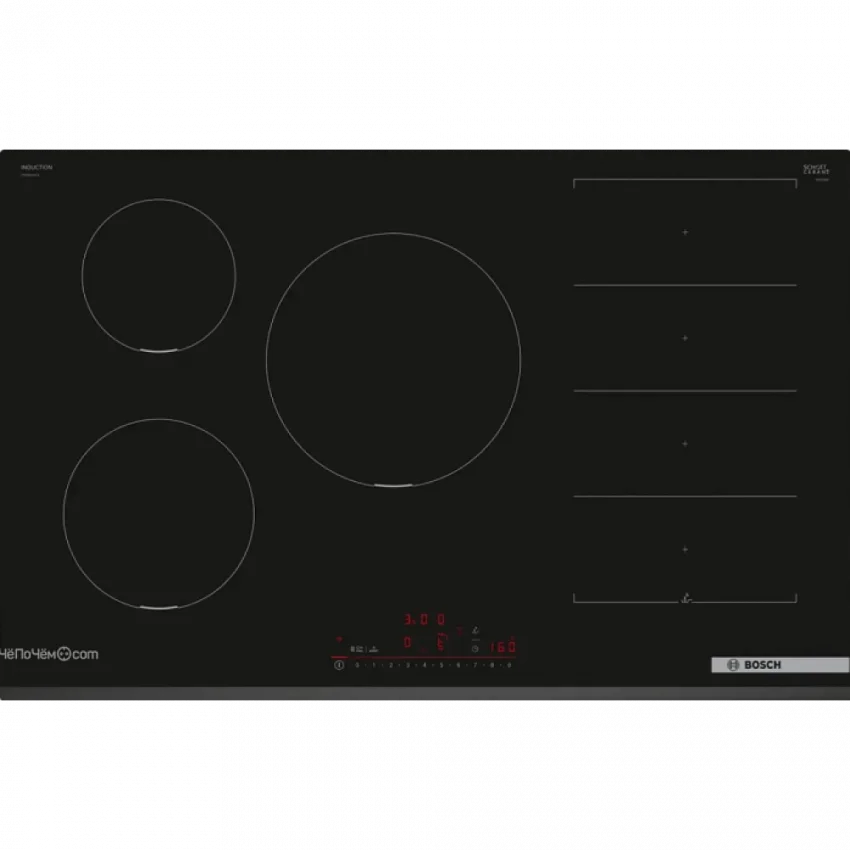This screenshot has height=850, width=850.
Task: Tap the main power on/off symbol
Action: (339, 665)
